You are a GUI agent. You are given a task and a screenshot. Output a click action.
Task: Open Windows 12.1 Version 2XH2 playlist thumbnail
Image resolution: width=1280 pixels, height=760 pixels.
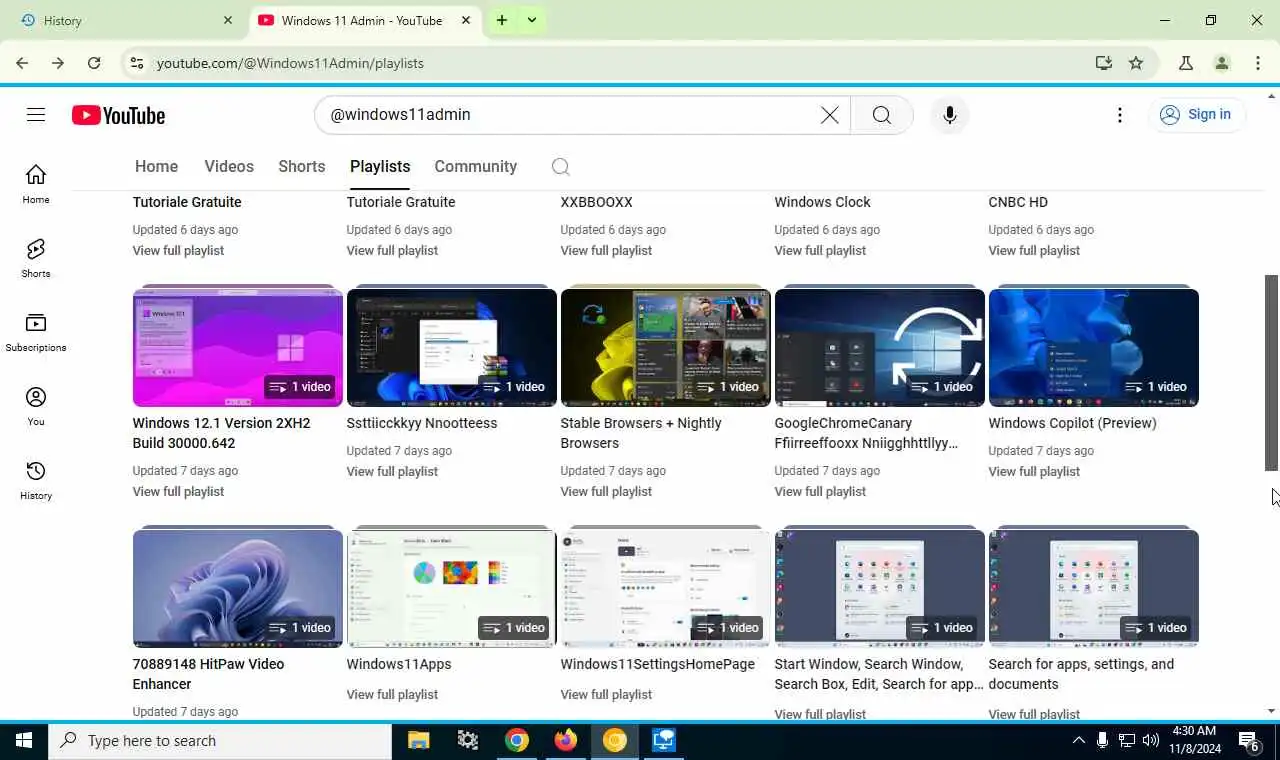[238, 347]
